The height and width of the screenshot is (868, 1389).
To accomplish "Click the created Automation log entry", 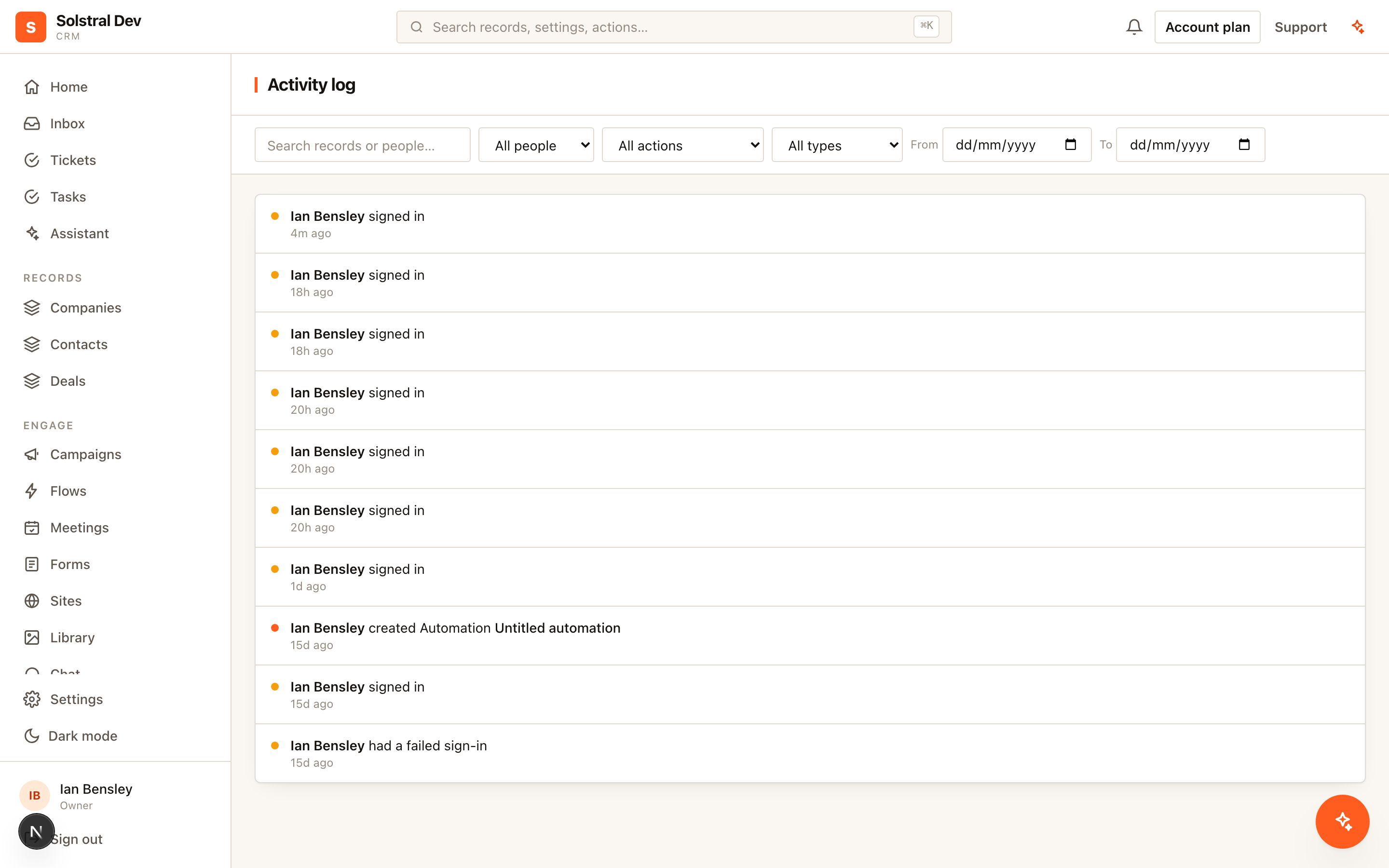I will coord(810,636).
